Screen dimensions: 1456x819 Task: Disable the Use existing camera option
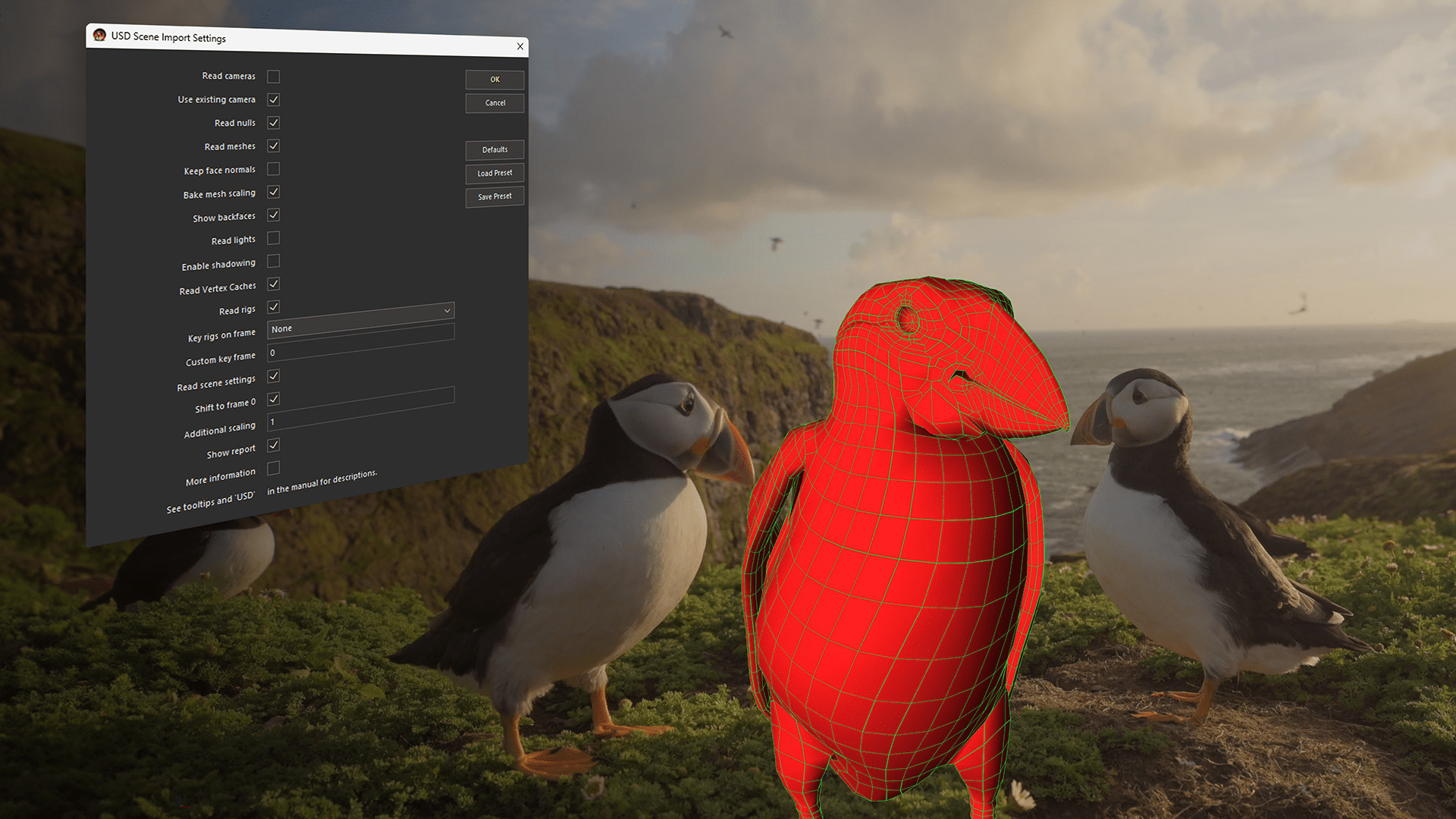point(273,99)
